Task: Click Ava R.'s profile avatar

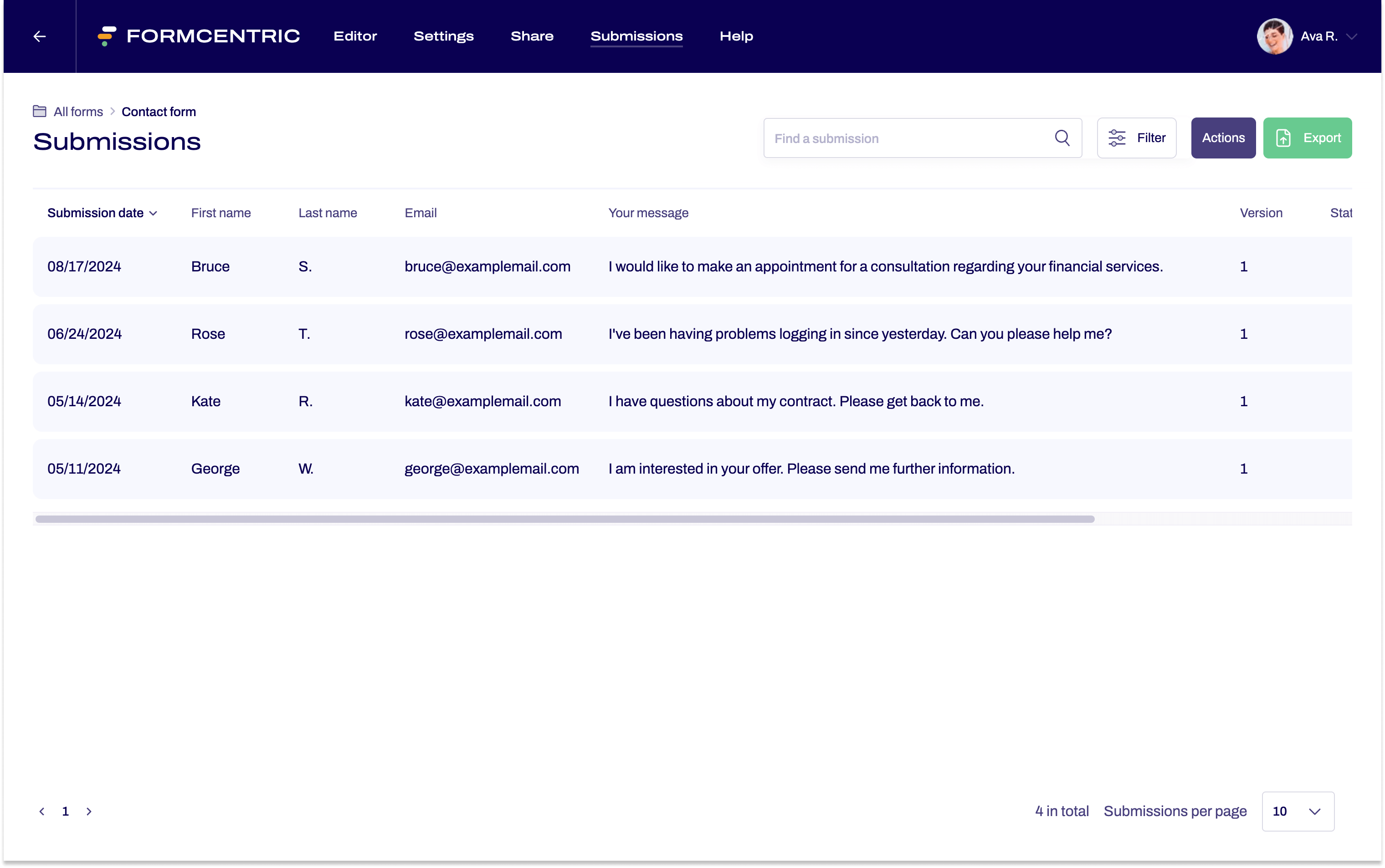Action: [1274, 36]
